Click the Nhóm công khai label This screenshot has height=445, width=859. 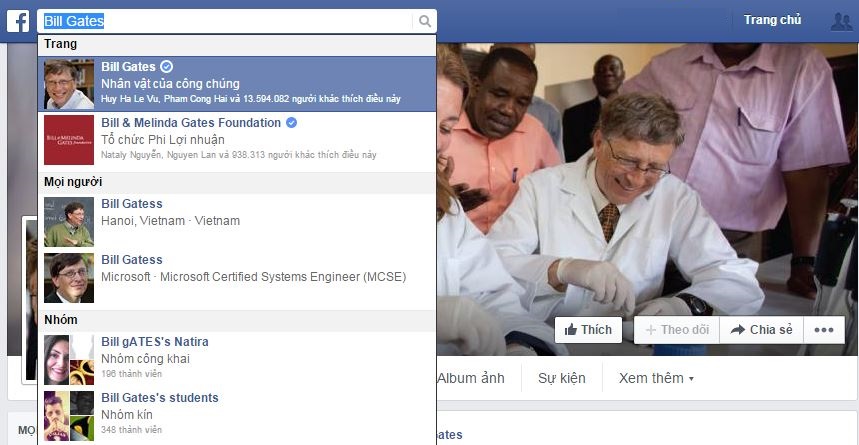coord(145,359)
